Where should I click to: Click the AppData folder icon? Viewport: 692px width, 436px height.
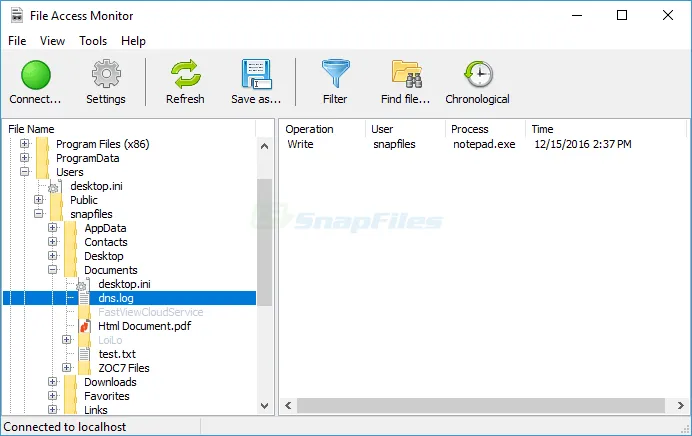(71, 228)
